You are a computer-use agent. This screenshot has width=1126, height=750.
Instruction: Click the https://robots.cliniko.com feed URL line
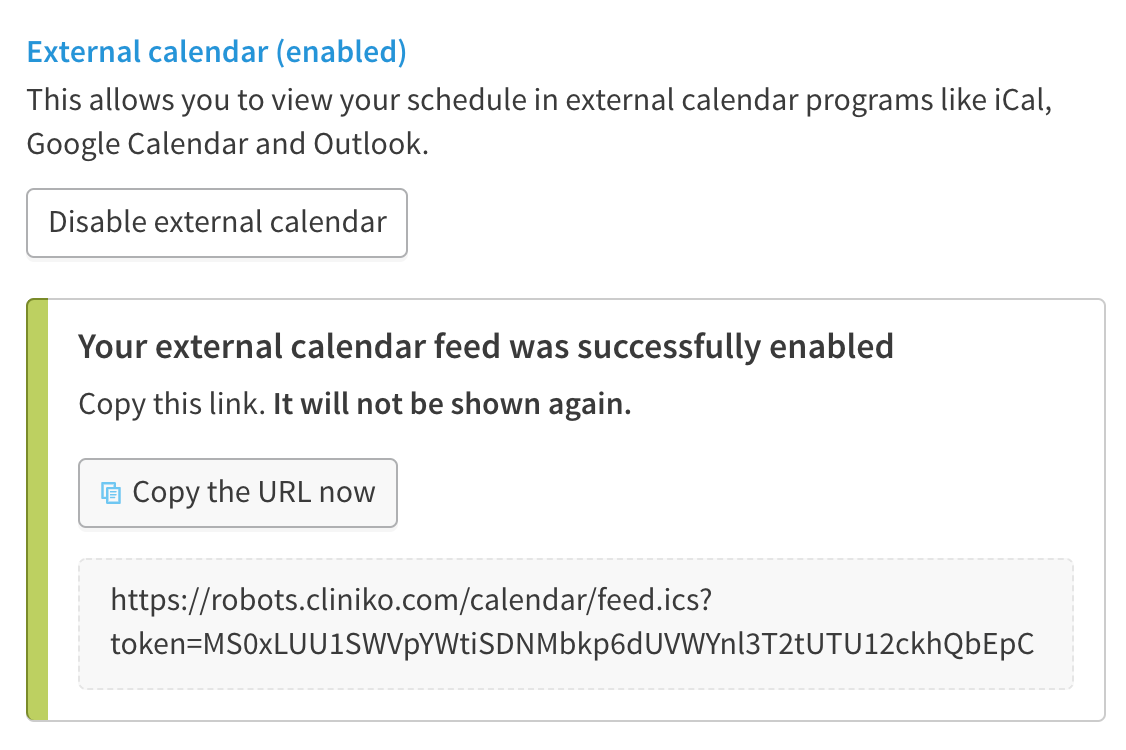[x=411, y=599]
